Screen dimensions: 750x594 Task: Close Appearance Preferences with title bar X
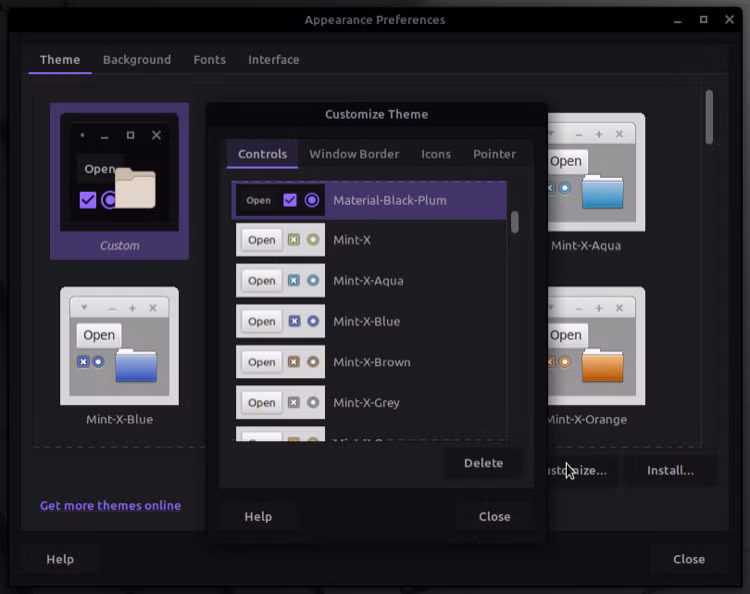coord(729,20)
